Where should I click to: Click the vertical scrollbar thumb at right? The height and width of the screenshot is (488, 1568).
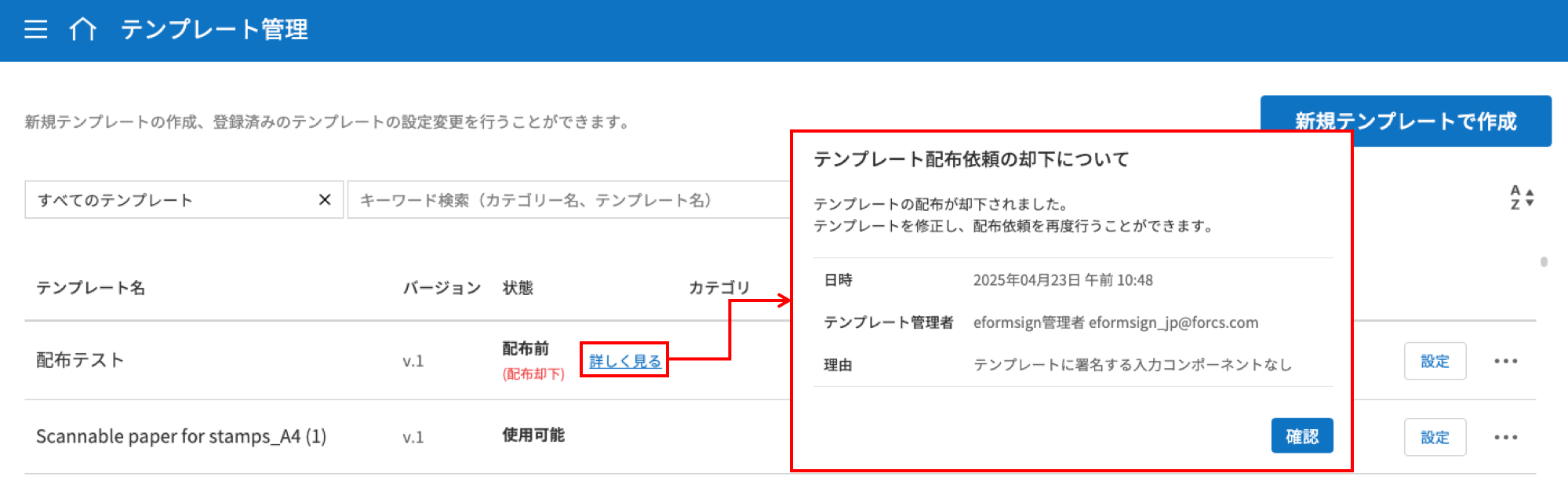1544,262
